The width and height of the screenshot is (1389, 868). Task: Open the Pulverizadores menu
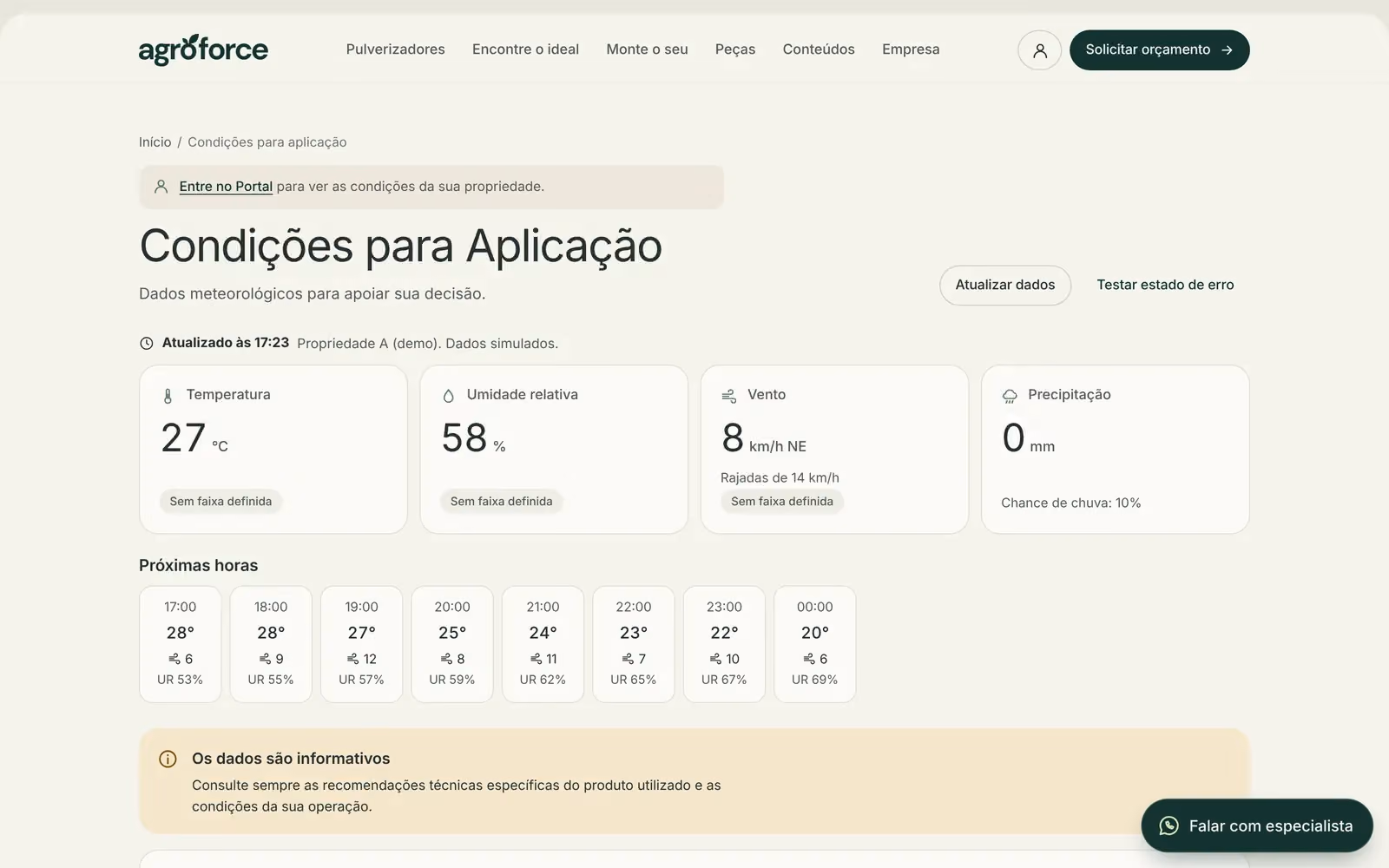(395, 49)
